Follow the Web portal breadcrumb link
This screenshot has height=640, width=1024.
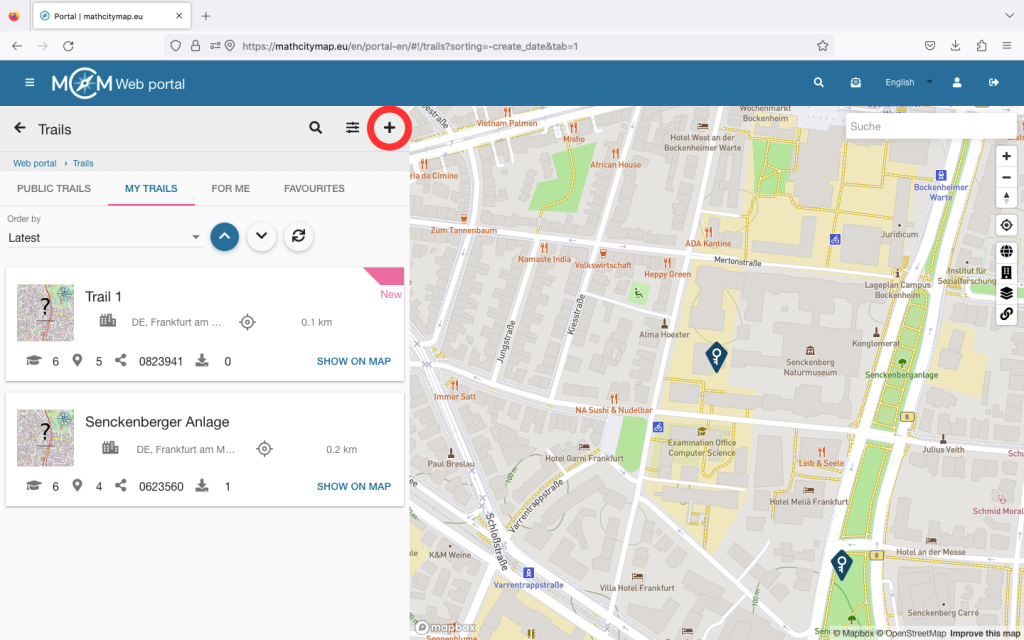pyautogui.click(x=35, y=163)
